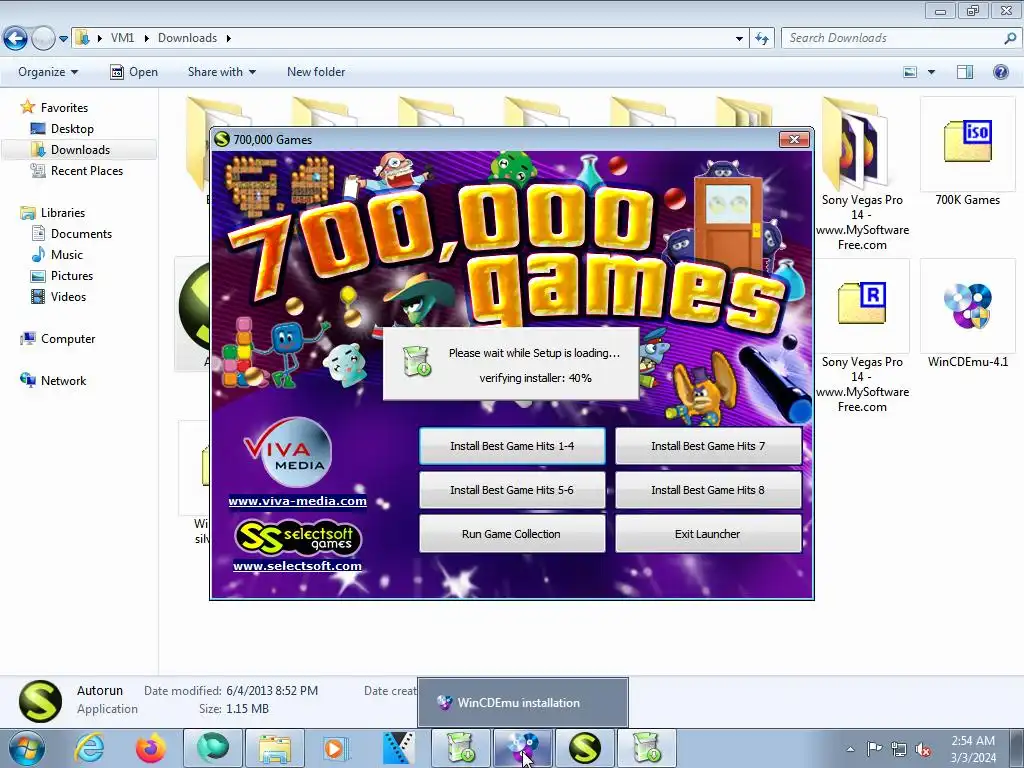Click the Action Center flag icon

click(874, 749)
